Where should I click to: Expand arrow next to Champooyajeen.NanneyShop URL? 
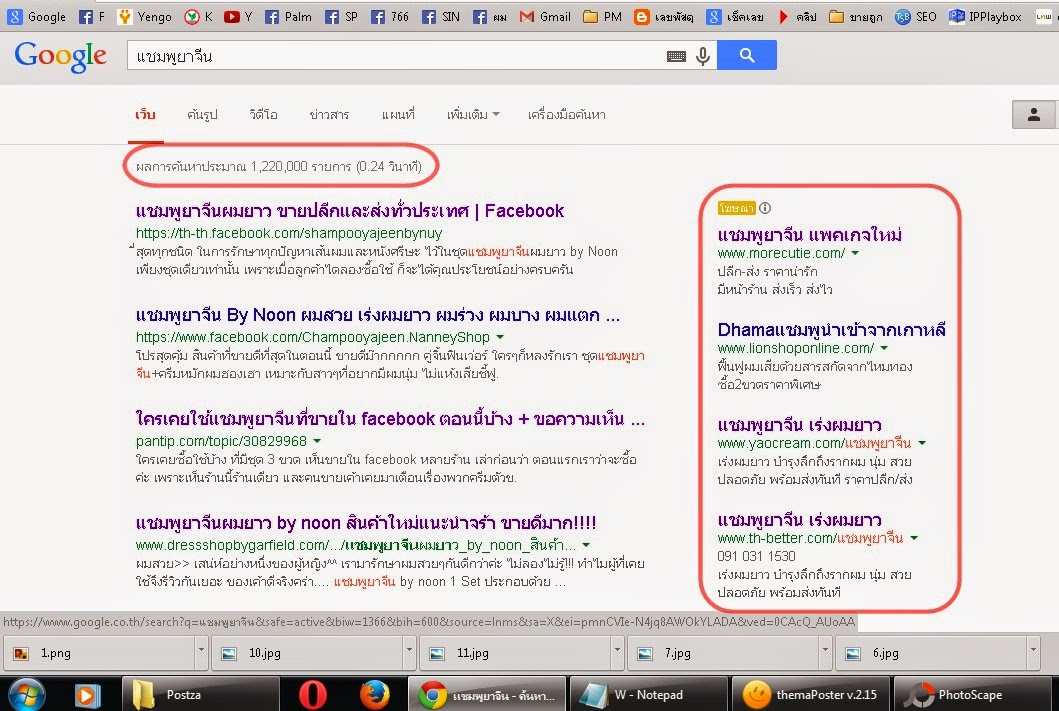point(500,337)
